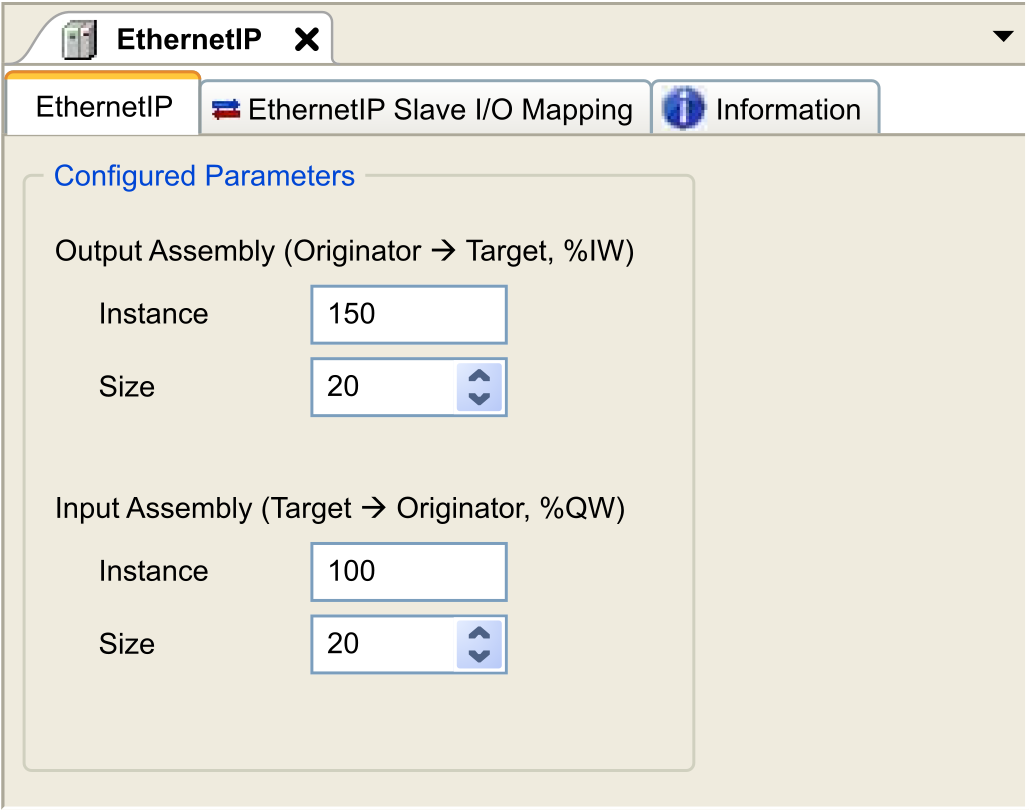Screen dimensions: 1034x811
Task: Click the Input Assembly Instance field
Action: pos(408,572)
